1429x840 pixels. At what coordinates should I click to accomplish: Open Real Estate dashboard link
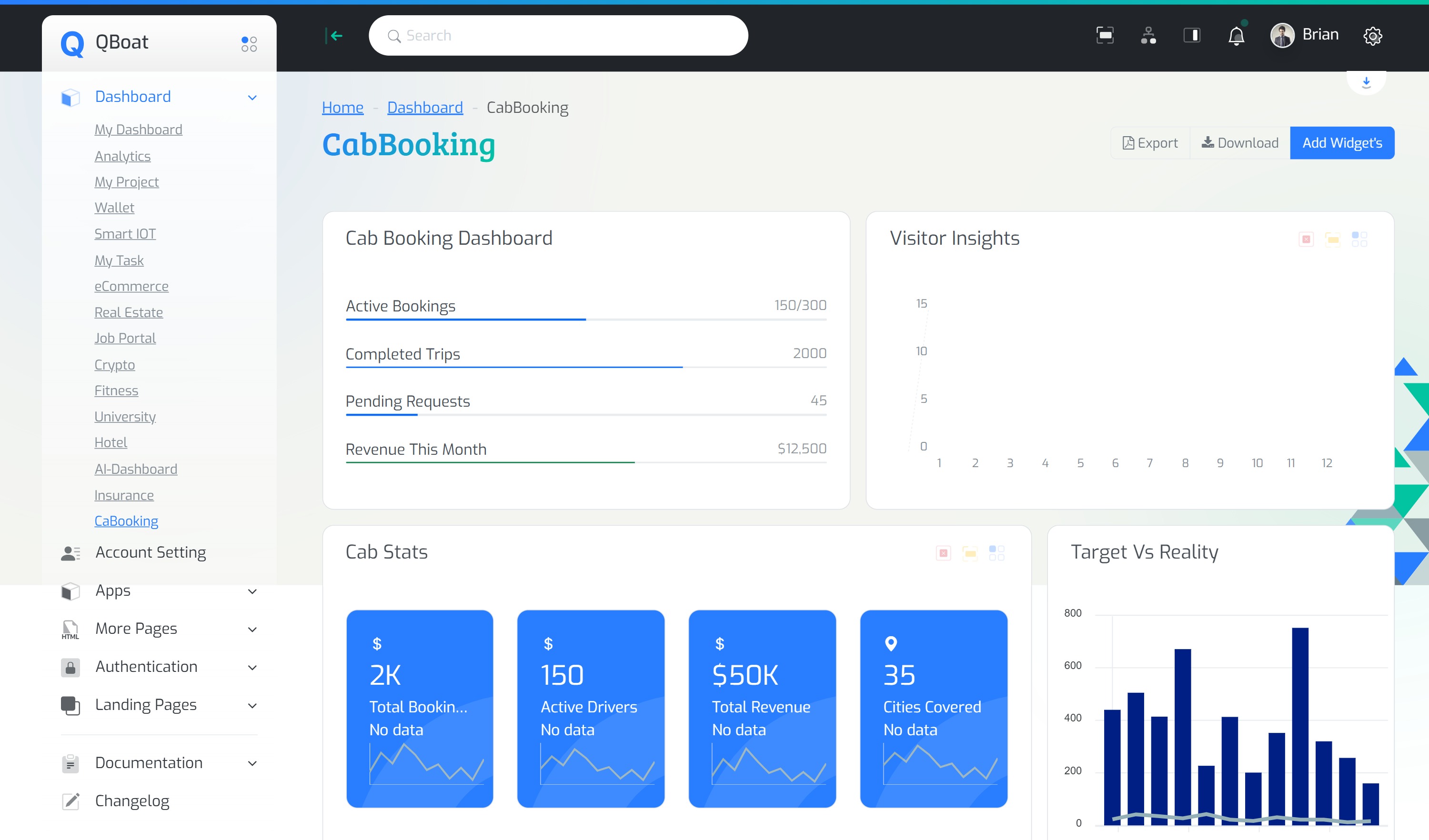(x=128, y=312)
